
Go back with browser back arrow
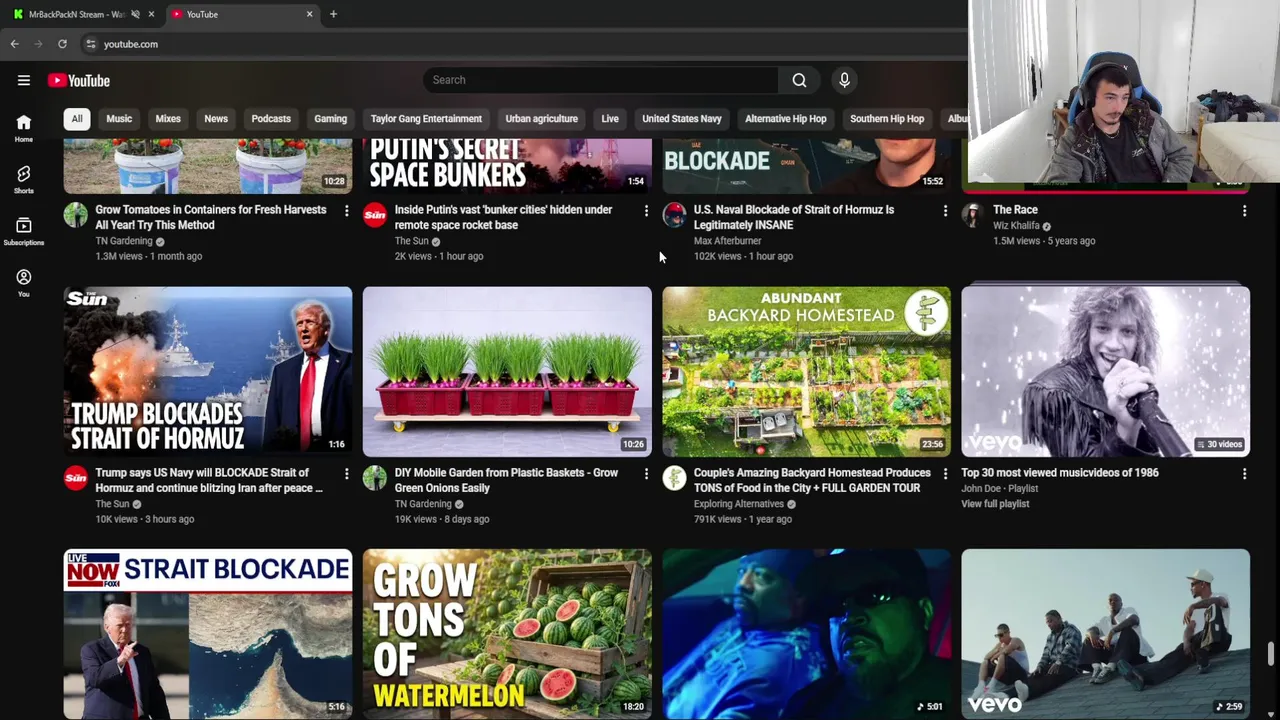click(14, 44)
